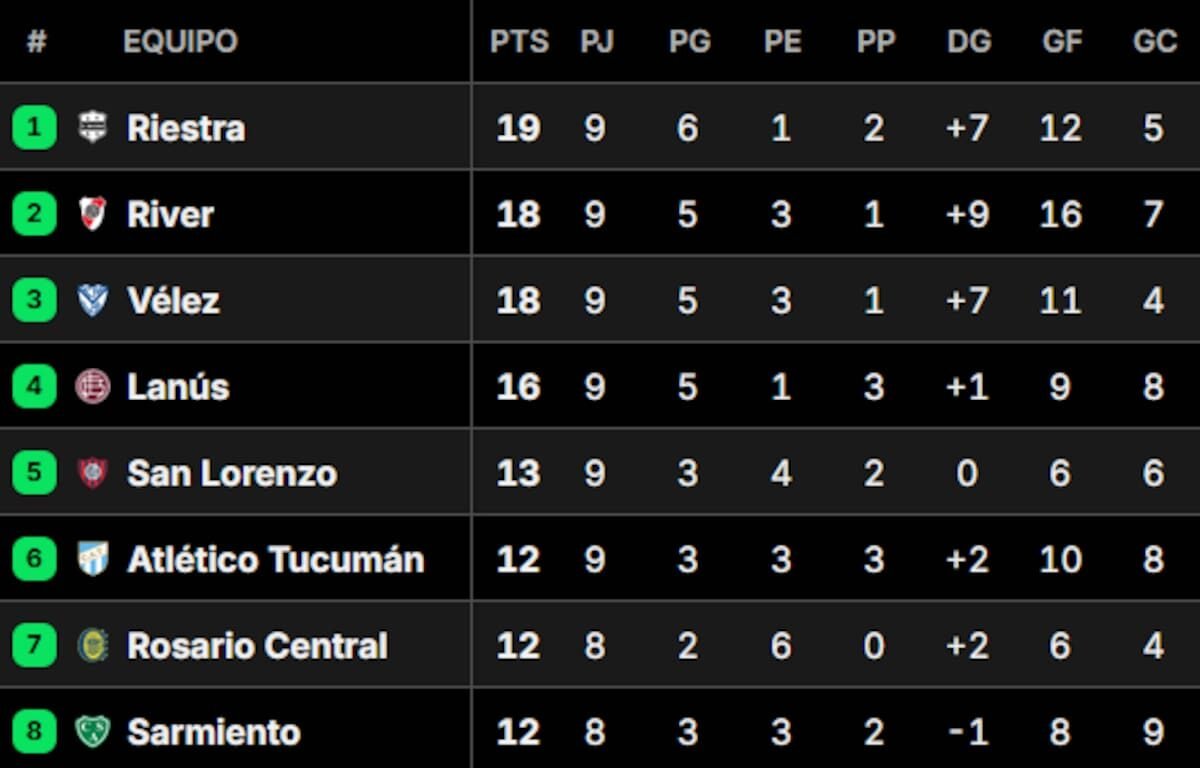Viewport: 1200px width, 768px height.
Task: Sort table by PTS column header
Action: pyautogui.click(x=519, y=42)
